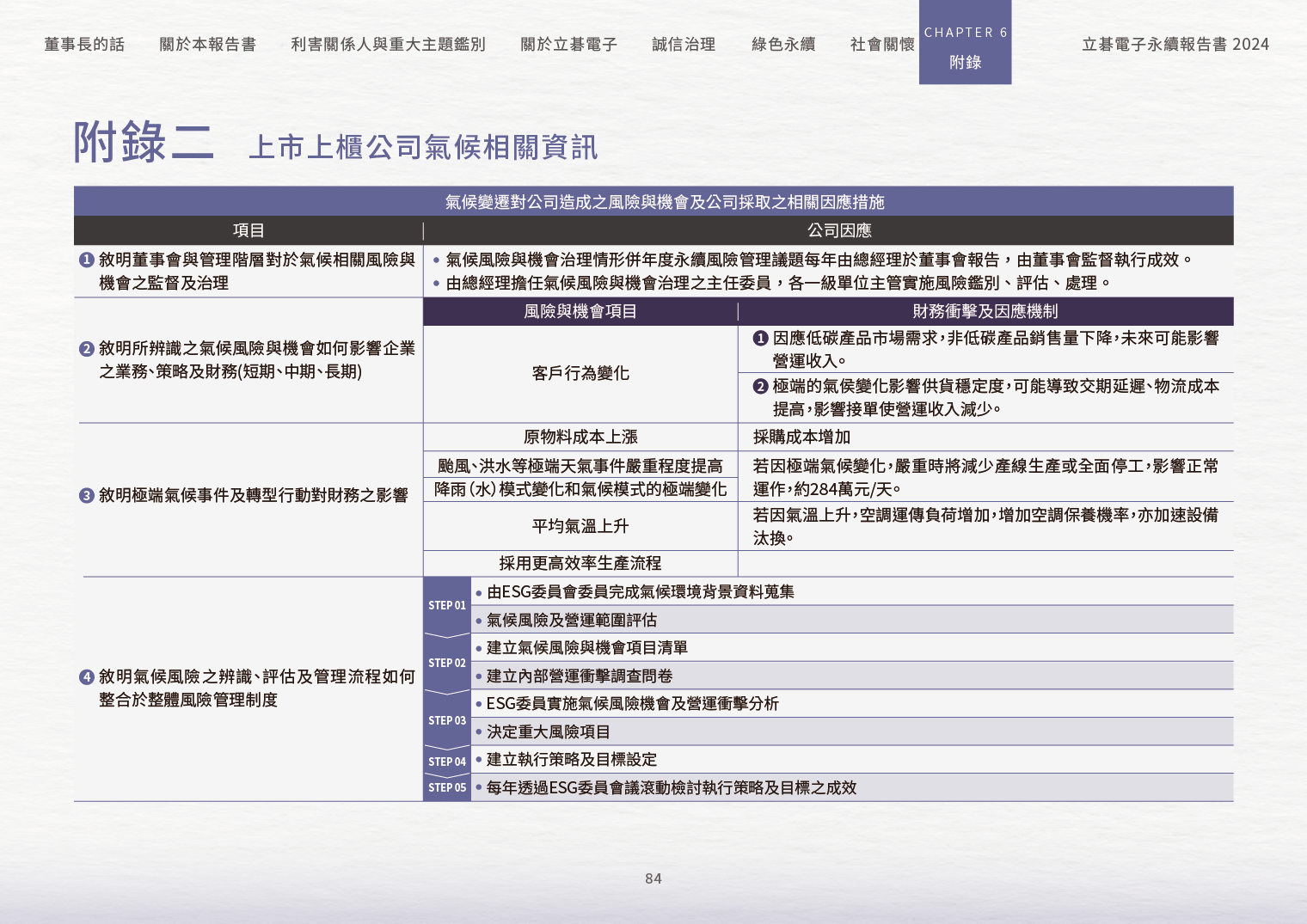Click the 決定重大風險項目 row
The image size is (1307, 924).
pyautogui.click(x=852, y=731)
